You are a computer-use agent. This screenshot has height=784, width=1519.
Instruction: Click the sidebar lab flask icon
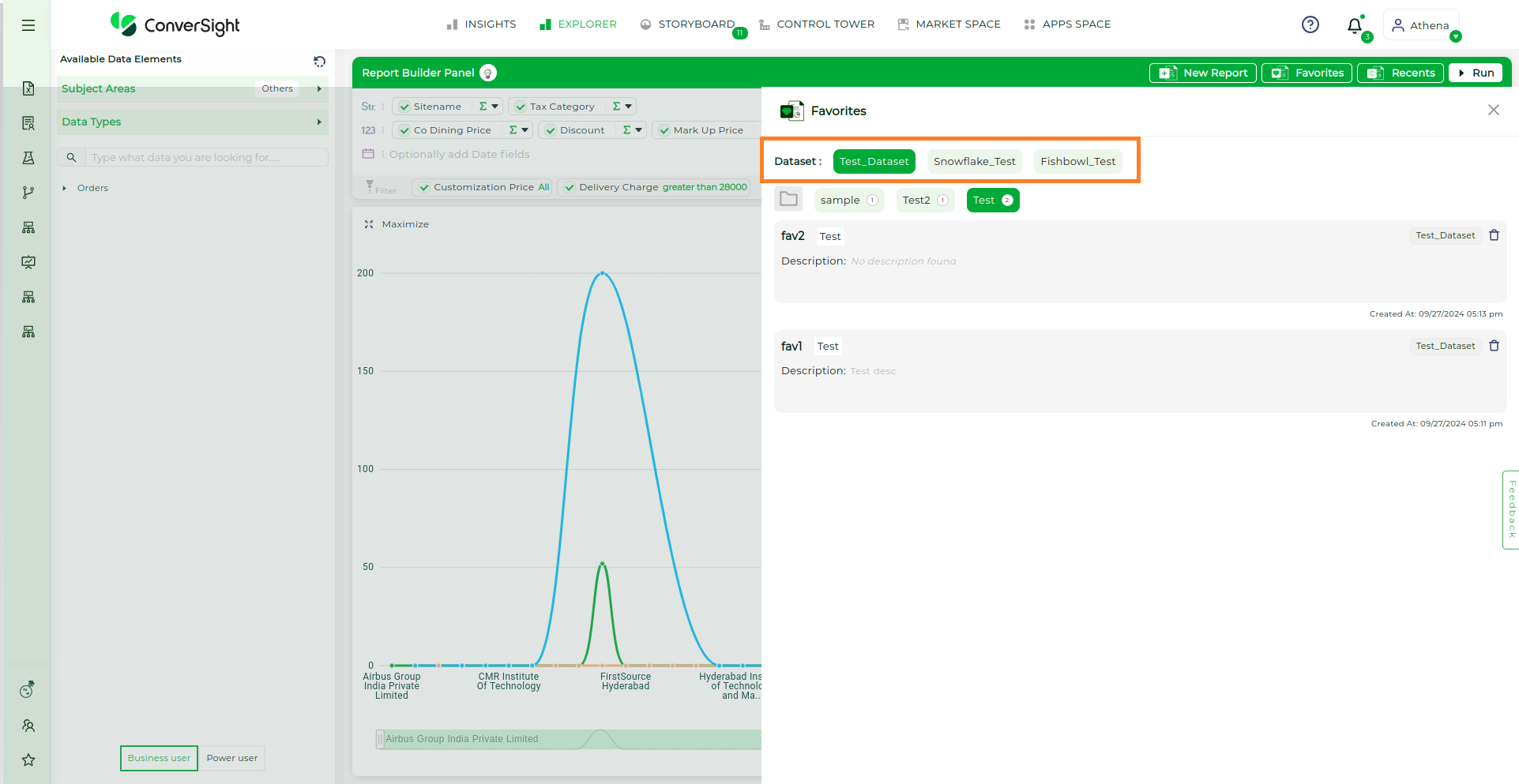tap(28, 158)
